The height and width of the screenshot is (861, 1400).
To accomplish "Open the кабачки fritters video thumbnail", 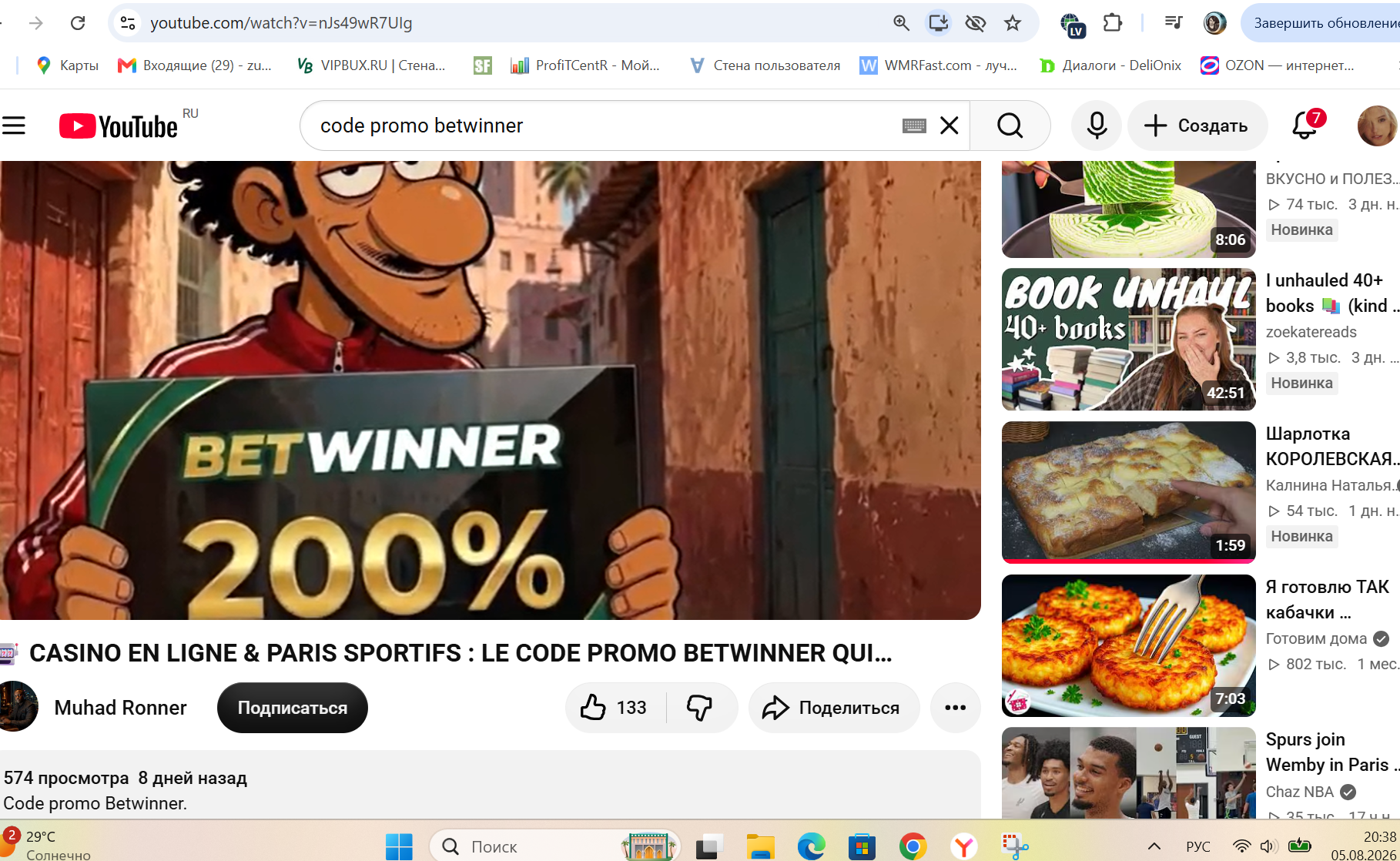I will 1129,645.
